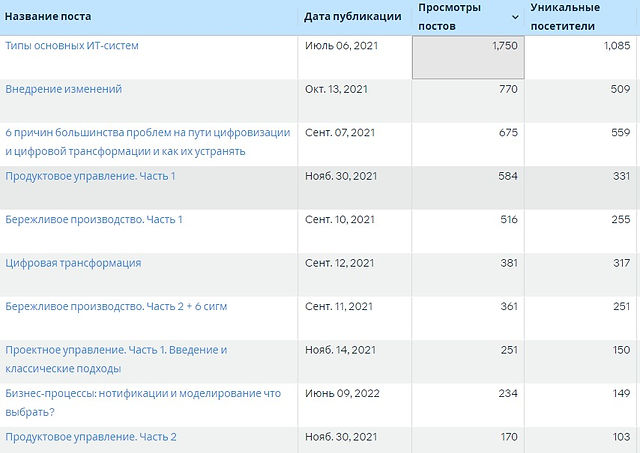Select the 317 visitors cell

point(581,275)
